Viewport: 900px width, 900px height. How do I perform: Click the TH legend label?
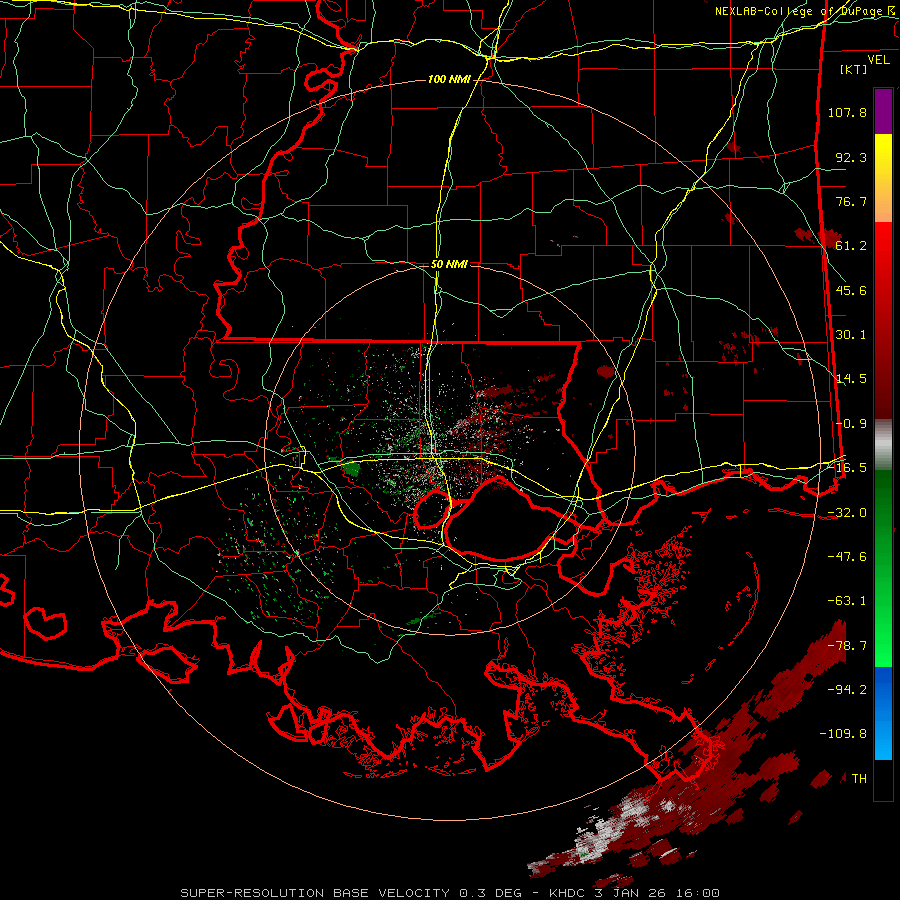pos(859,779)
